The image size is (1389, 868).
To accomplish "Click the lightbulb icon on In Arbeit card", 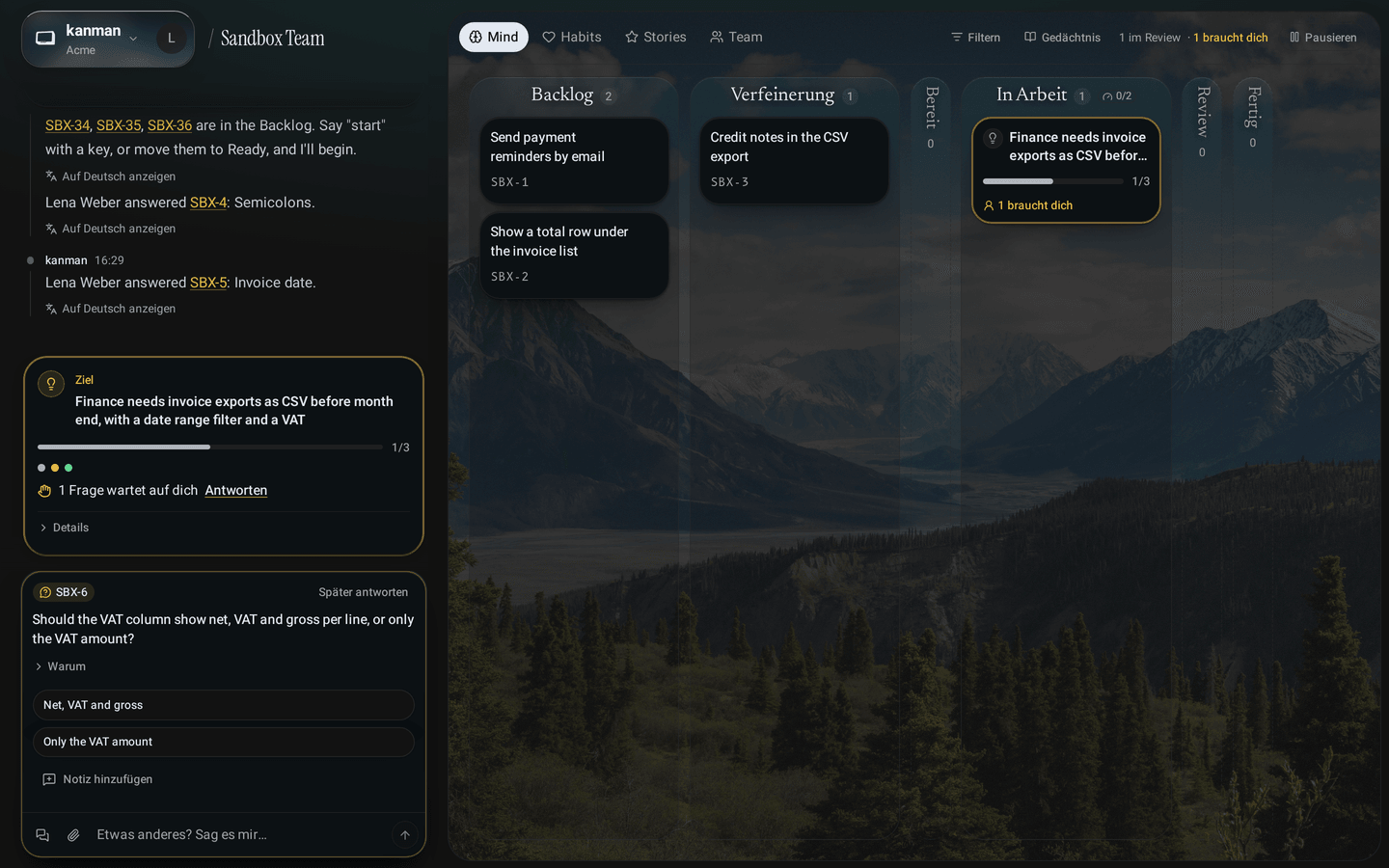I will 993,138.
